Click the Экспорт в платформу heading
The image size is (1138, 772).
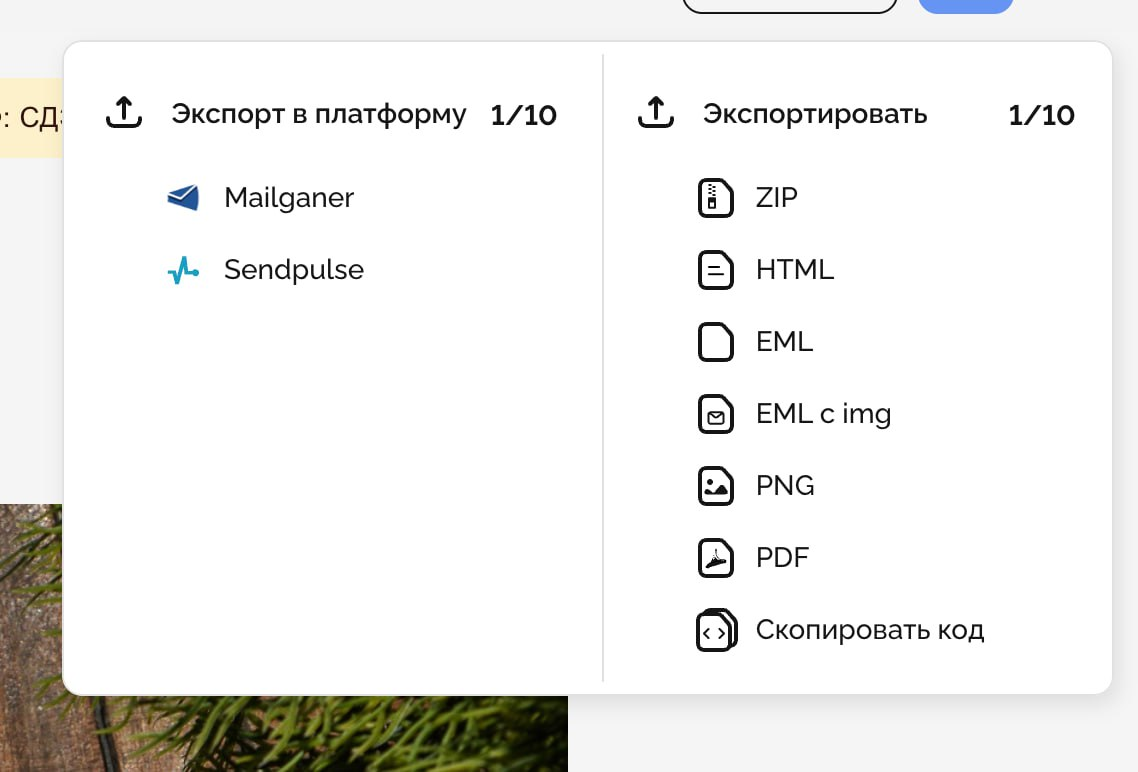coord(318,115)
